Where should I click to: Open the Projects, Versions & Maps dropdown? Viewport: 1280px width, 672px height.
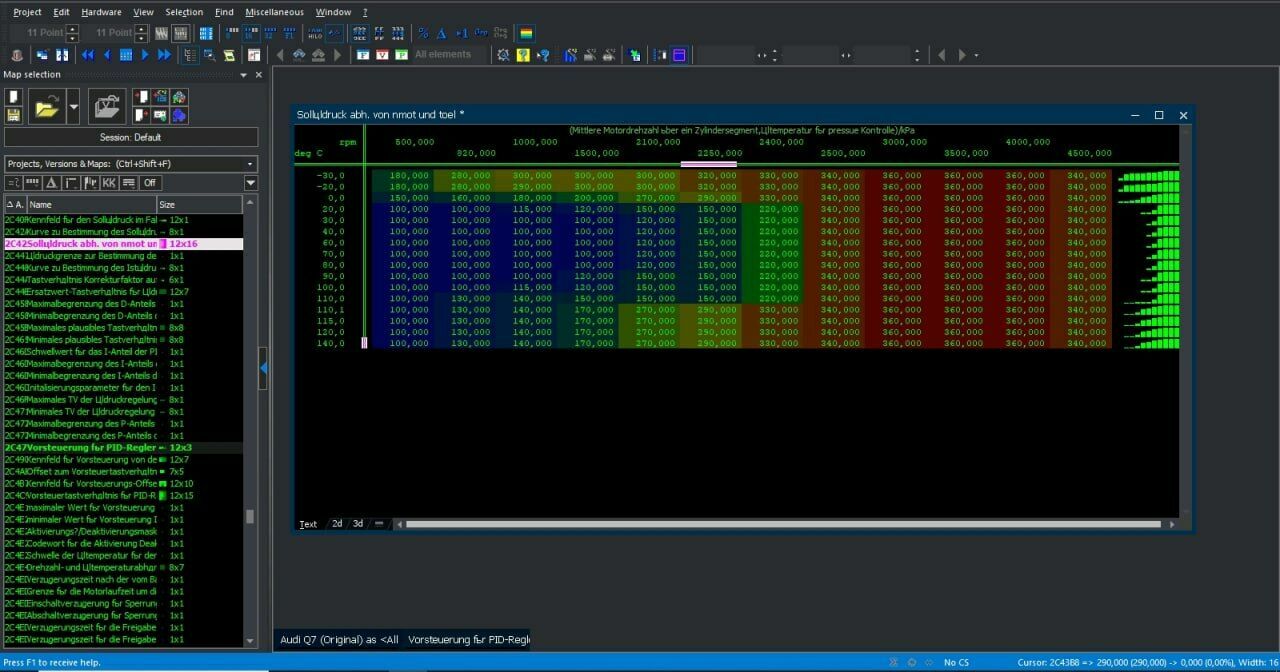click(131, 163)
